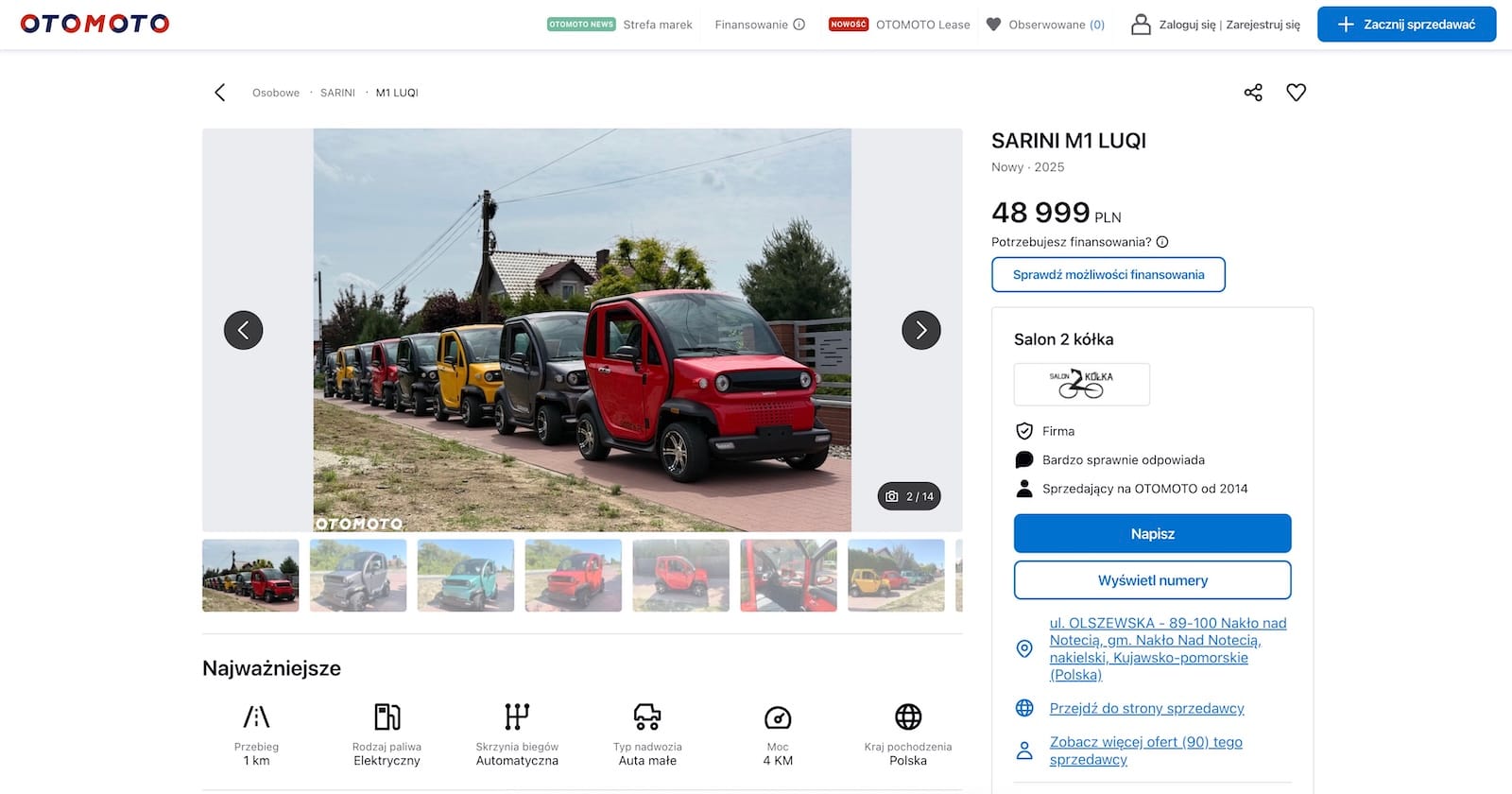Go to SARINI breadcrumb
Viewport: 1512px width, 794px height.
337,93
